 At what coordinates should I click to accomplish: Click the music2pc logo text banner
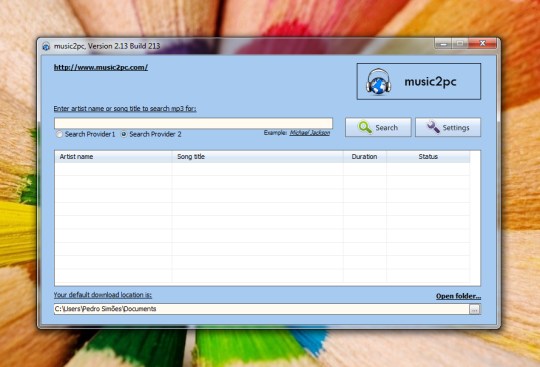[x=419, y=82]
